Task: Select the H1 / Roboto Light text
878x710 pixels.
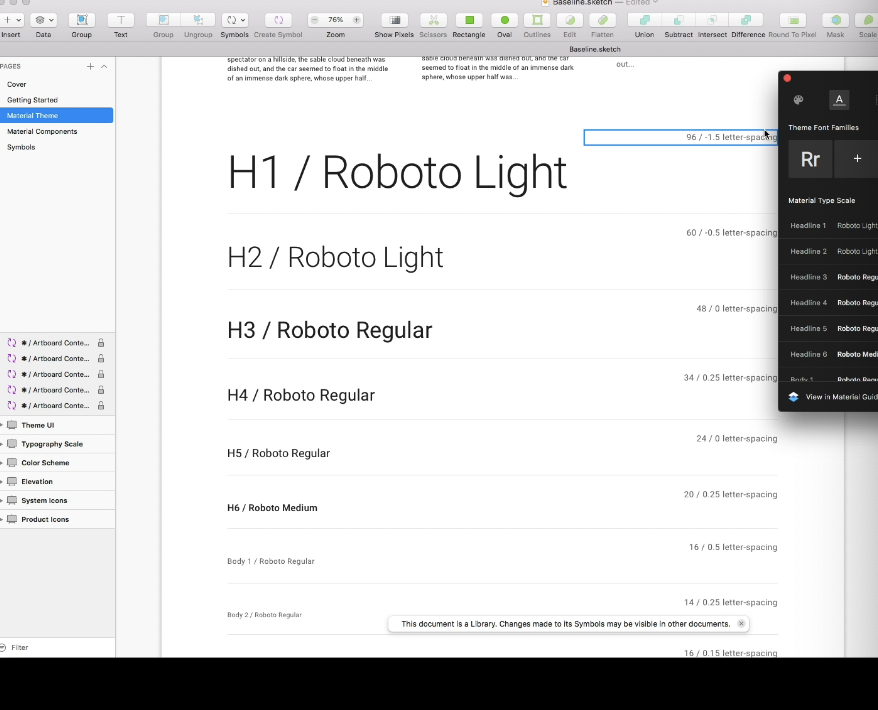Action: (397, 172)
